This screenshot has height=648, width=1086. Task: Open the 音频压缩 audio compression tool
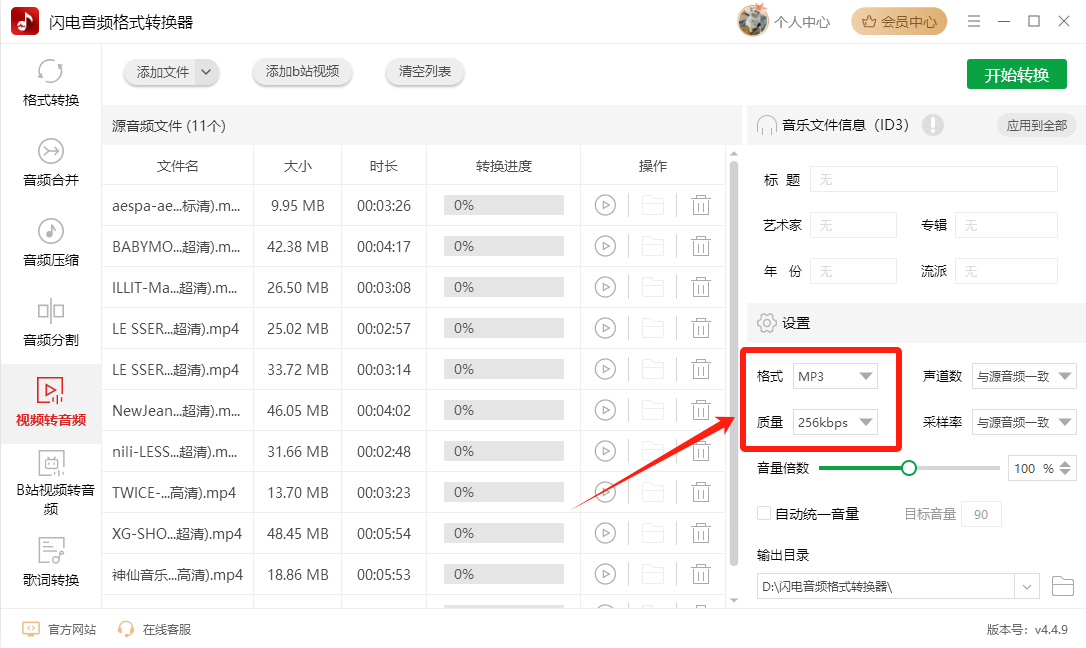pyautogui.click(x=51, y=243)
